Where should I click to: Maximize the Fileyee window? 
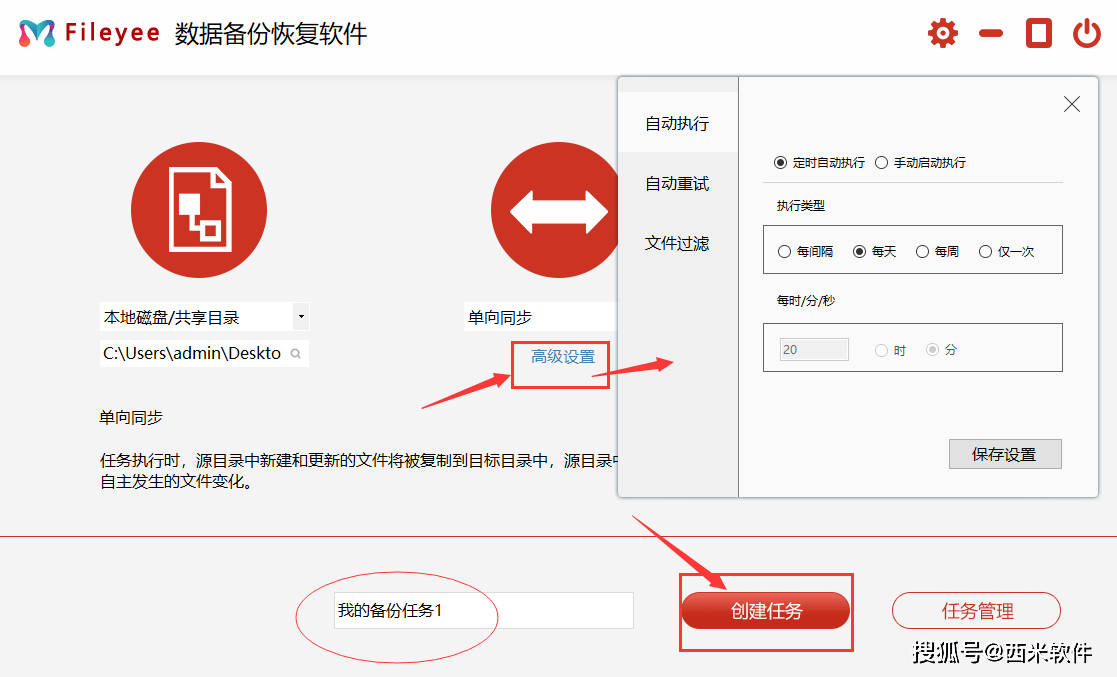1039,33
